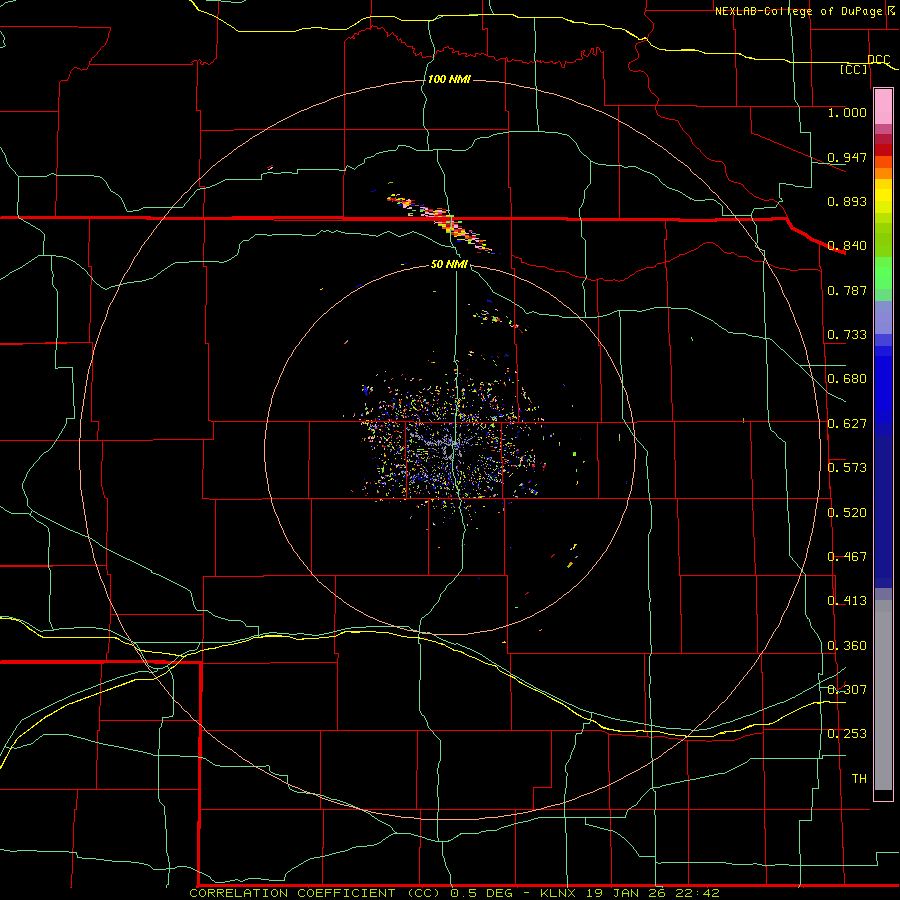
Task: Click the [CC] legend unit label
Action: point(854,69)
